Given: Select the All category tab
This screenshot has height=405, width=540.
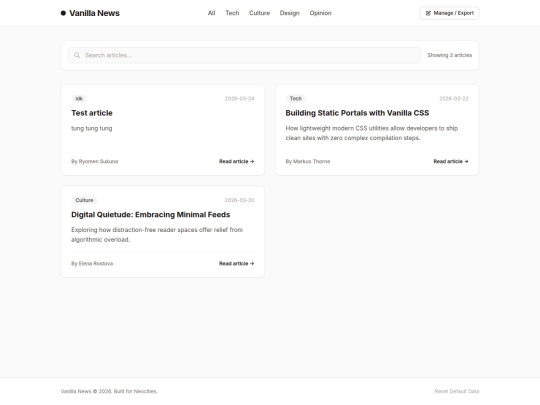Looking at the screenshot, I should click(x=211, y=13).
